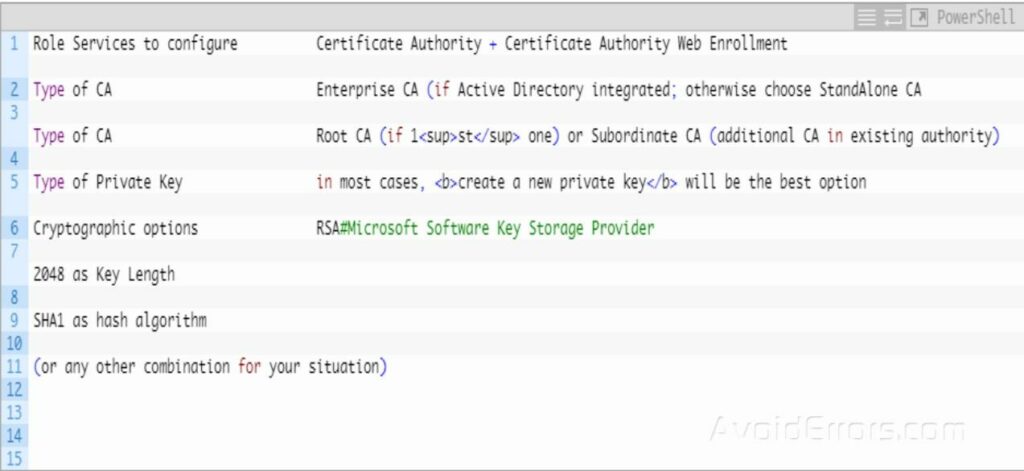Viewport: 1024px width, 471px height.
Task: Click the 'Role Services to configure' text
Action: (x=135, y=44)
